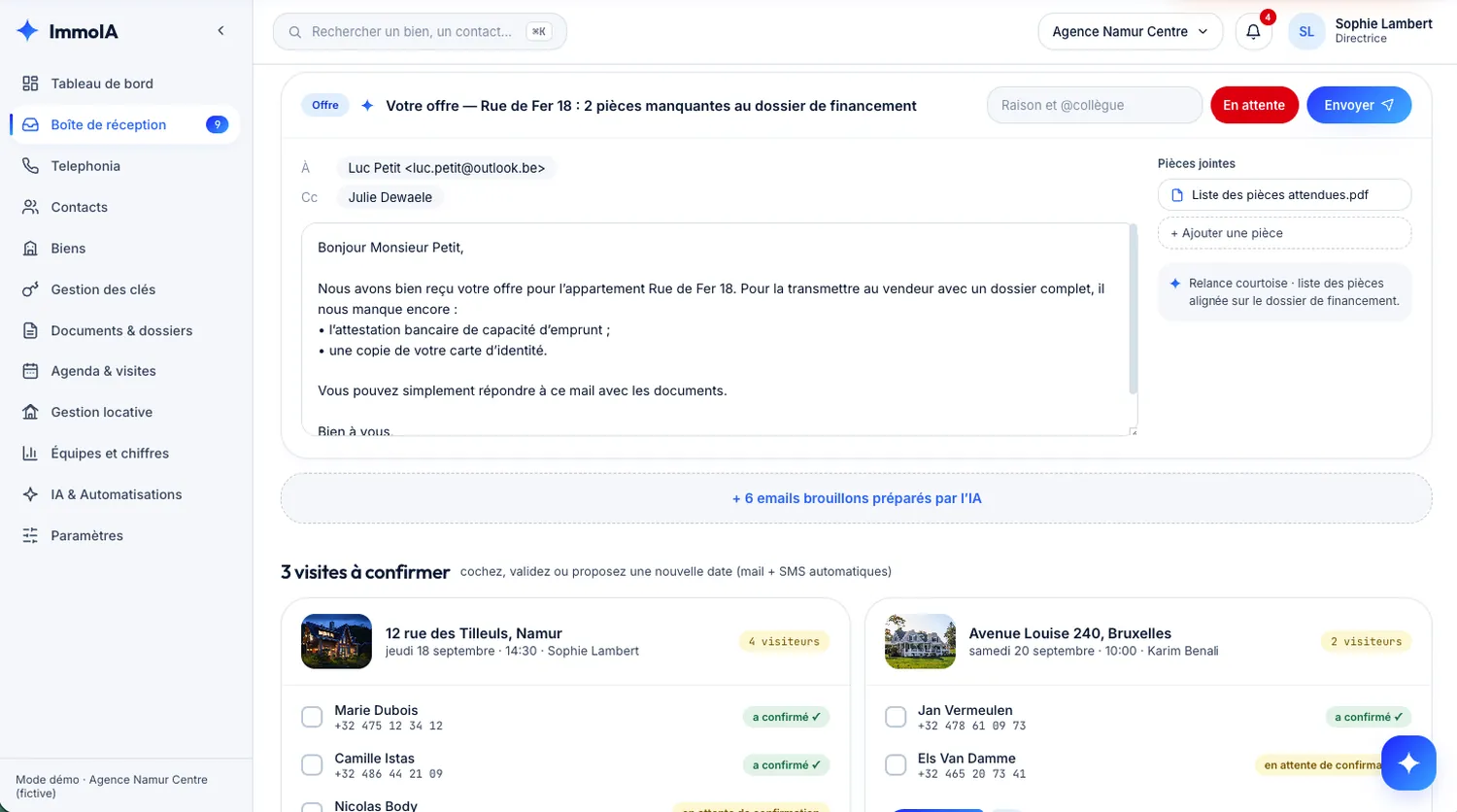This screenshot has height=812, width=1457.
Task: Click the Documents & dossiers file icon
Action: pyautogui.click(x=31, y=330)
